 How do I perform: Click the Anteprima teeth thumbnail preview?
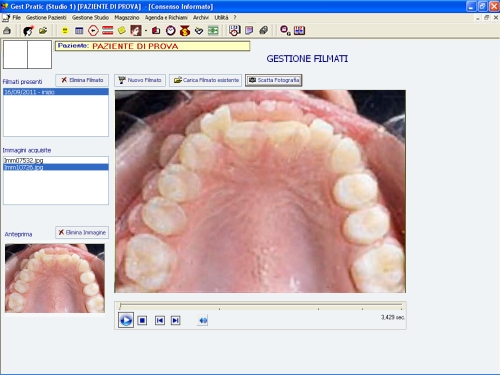55,278
